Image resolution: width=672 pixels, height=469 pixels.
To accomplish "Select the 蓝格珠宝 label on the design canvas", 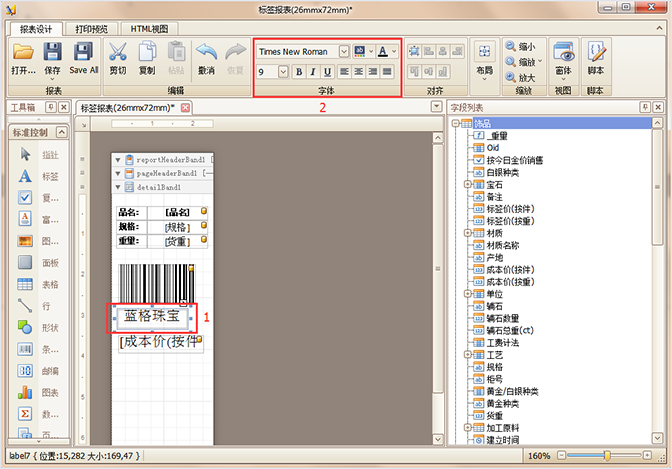I will tap(152, 316).
